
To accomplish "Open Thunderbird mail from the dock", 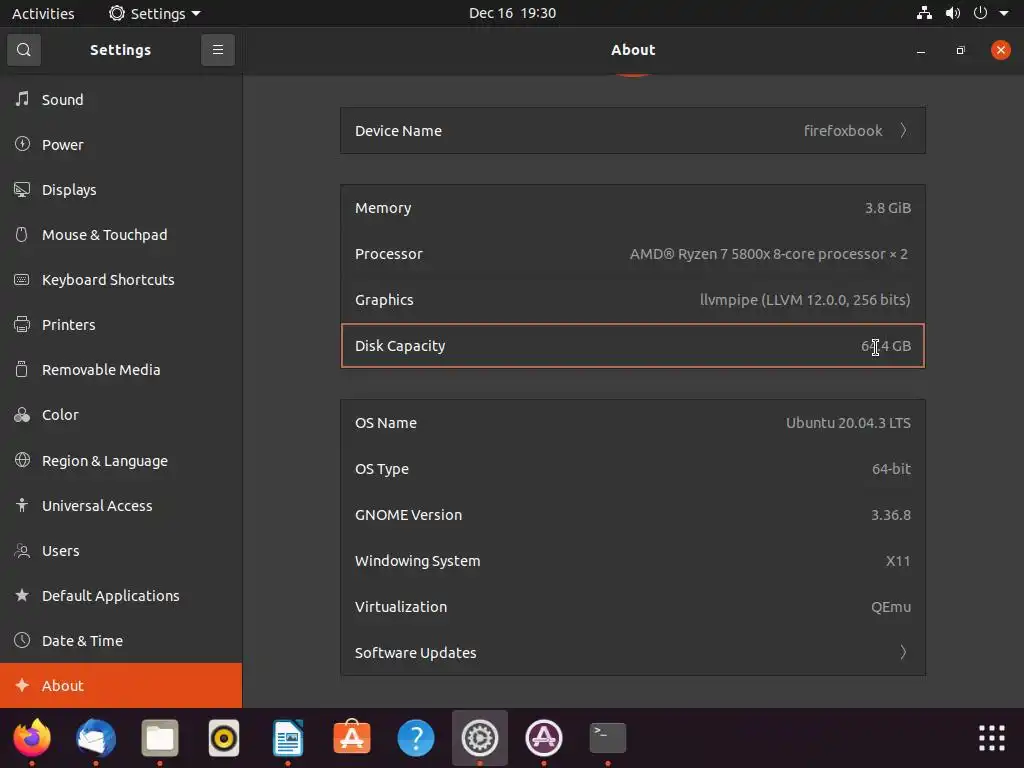I will [x=96, y=738].
